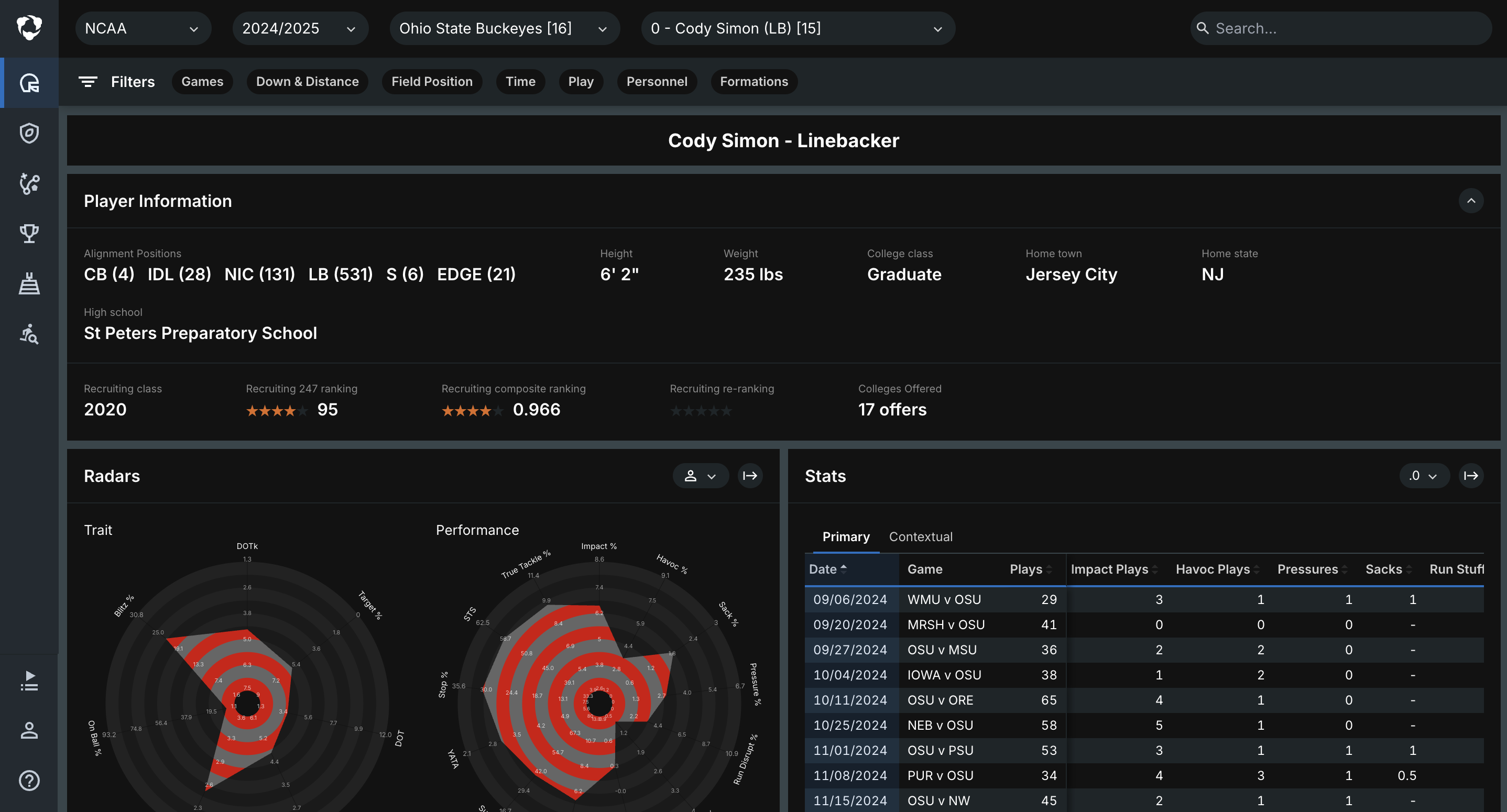This screenshot has width=1507, height=812.
Task: Sort stats table by Sacks column
Action: pyautogui.click(x=1390, y=569)
